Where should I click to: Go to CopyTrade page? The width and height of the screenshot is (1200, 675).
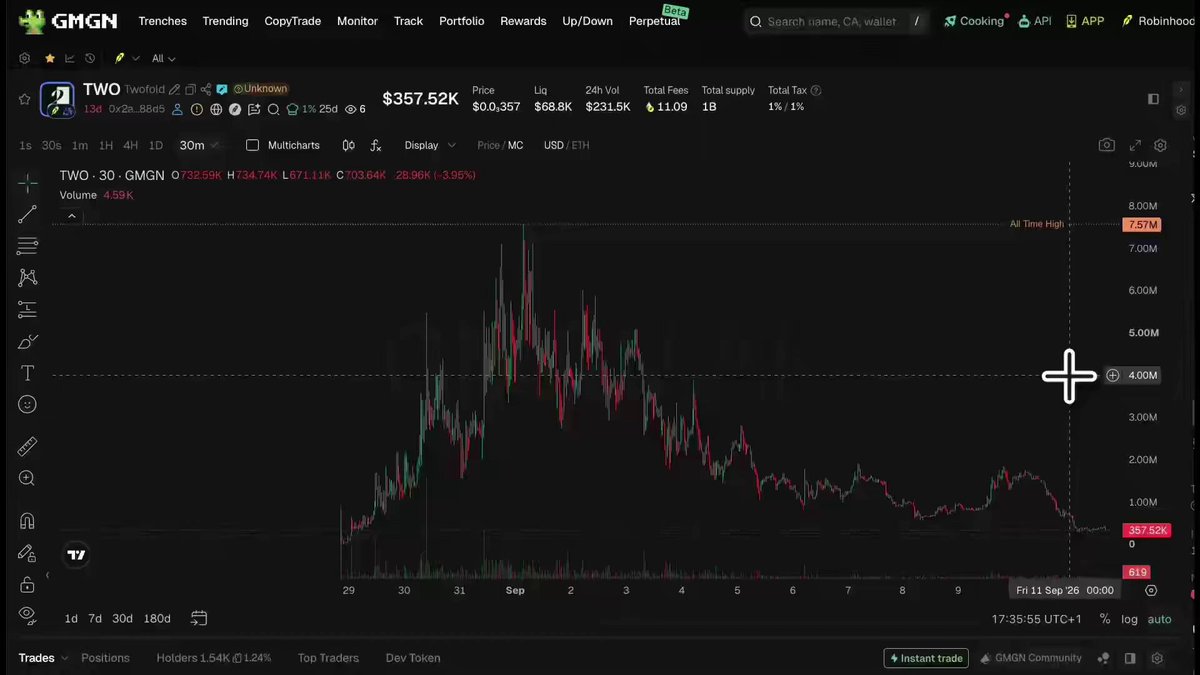[x=293, y=21]
